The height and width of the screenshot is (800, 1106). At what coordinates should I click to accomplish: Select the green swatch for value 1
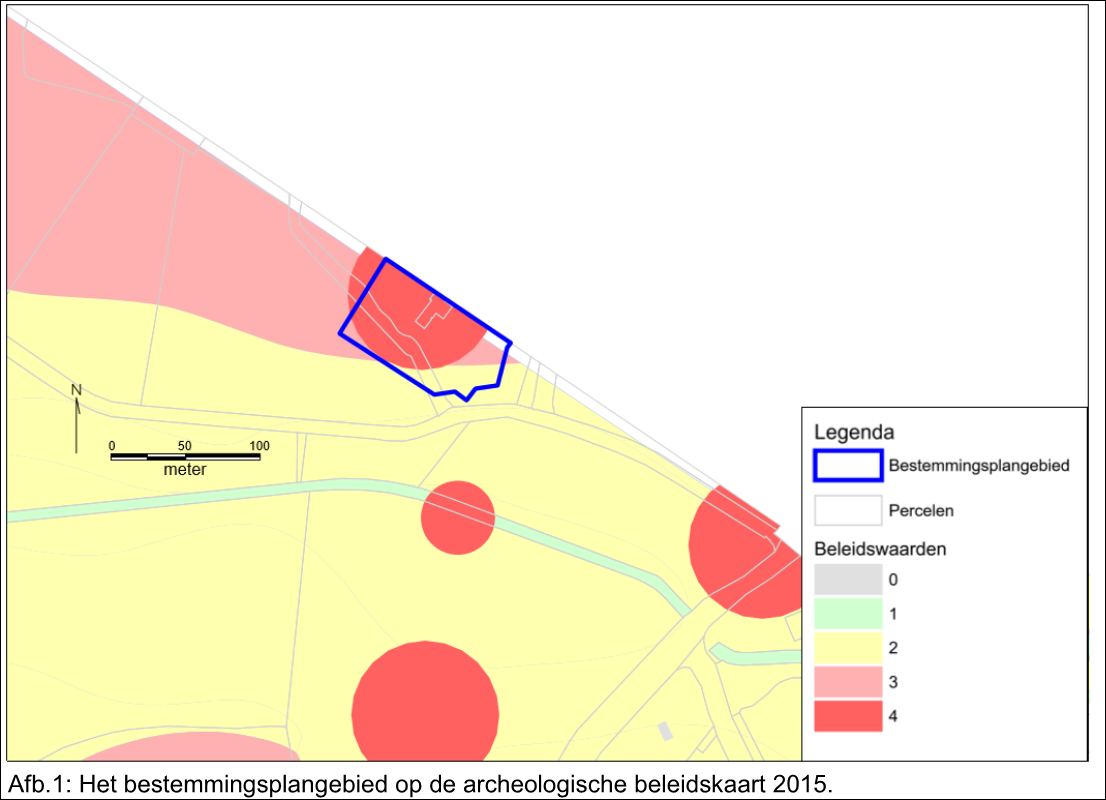click(848, 613)
